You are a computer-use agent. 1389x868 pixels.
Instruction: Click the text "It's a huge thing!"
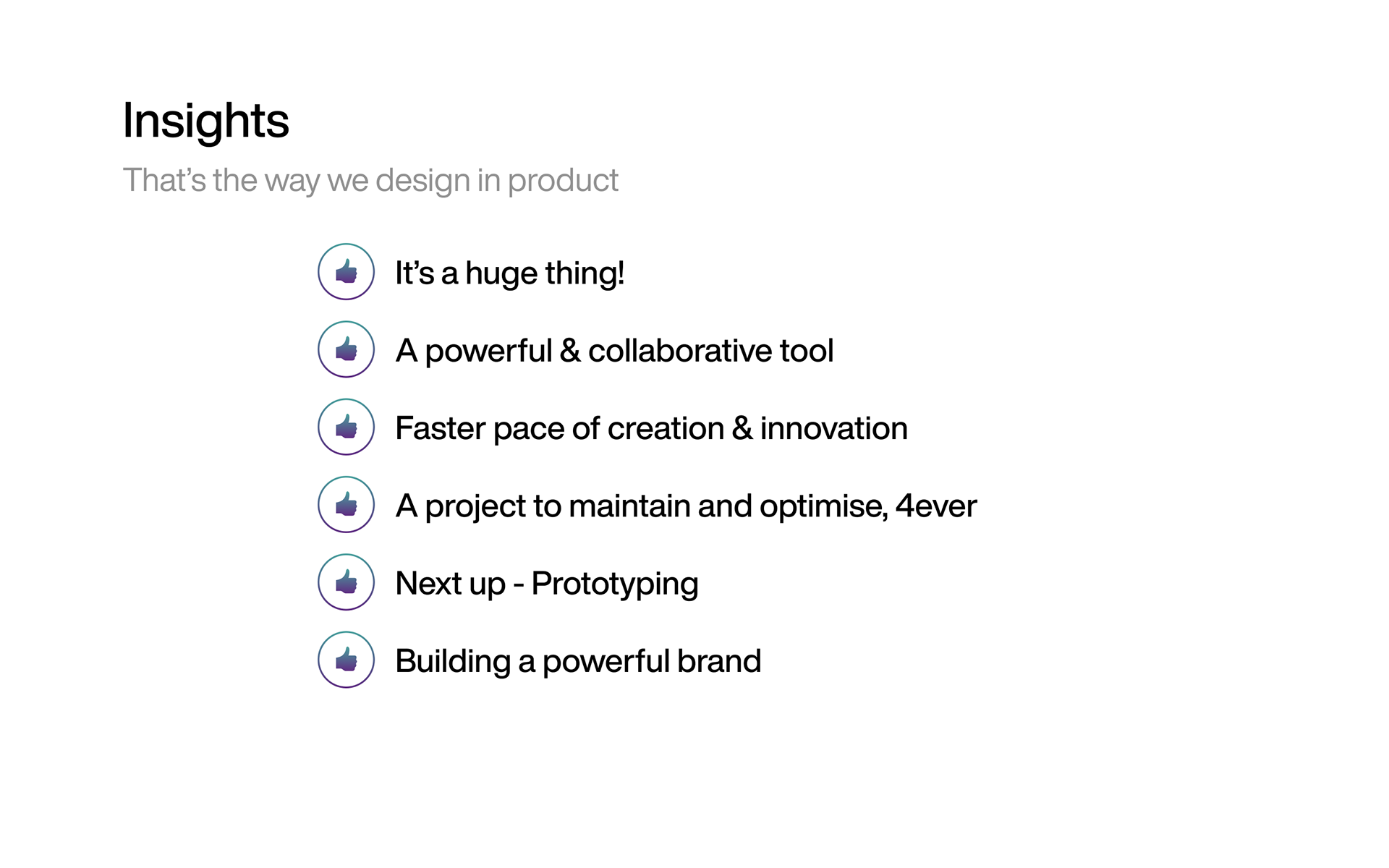pos(509,273)
